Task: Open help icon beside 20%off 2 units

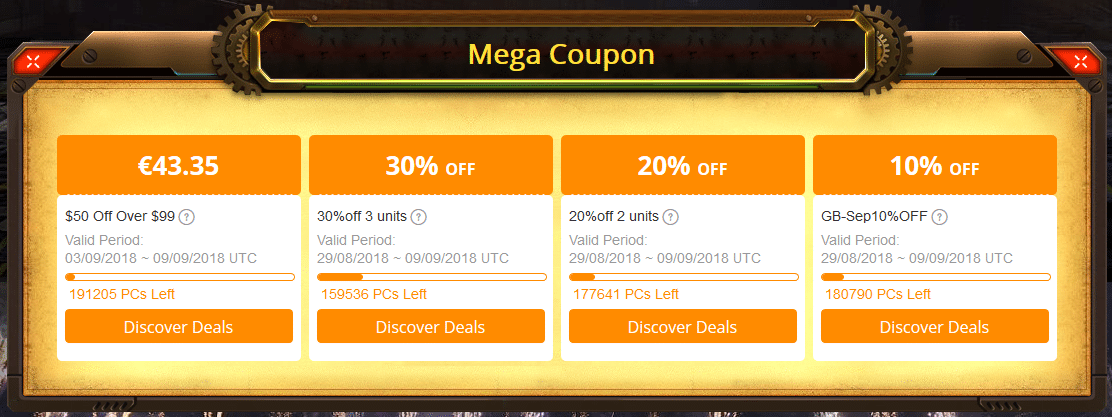Action: 671,217
